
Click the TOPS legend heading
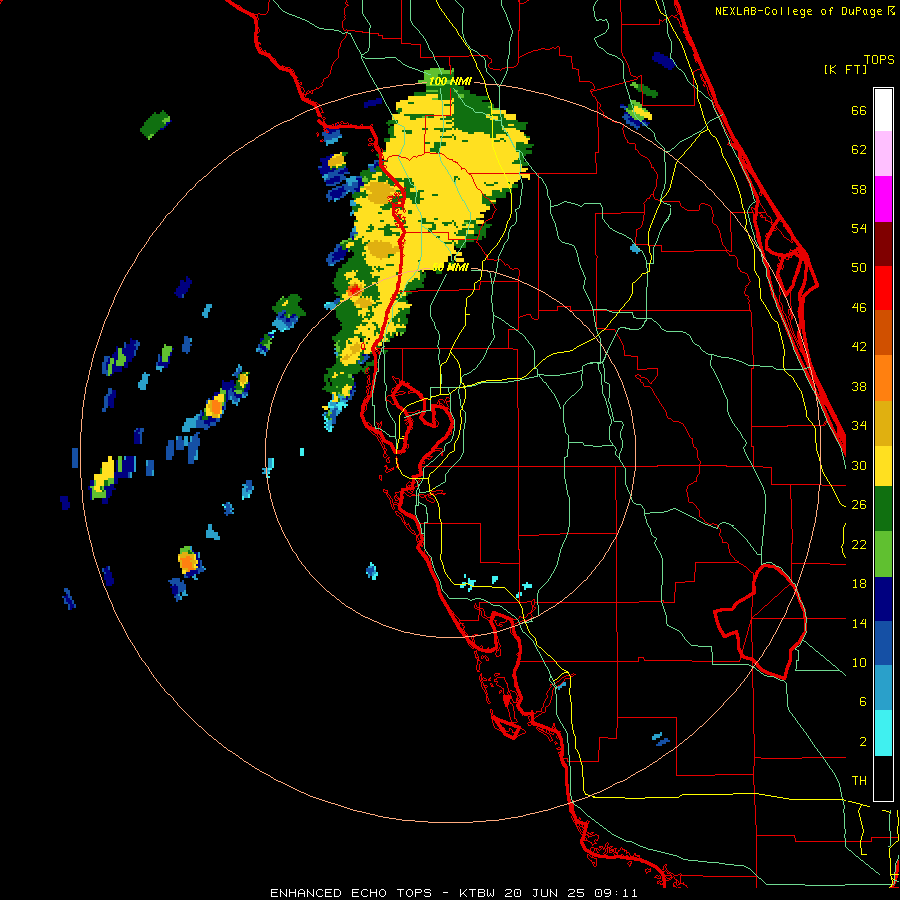[x=879, y=59]
